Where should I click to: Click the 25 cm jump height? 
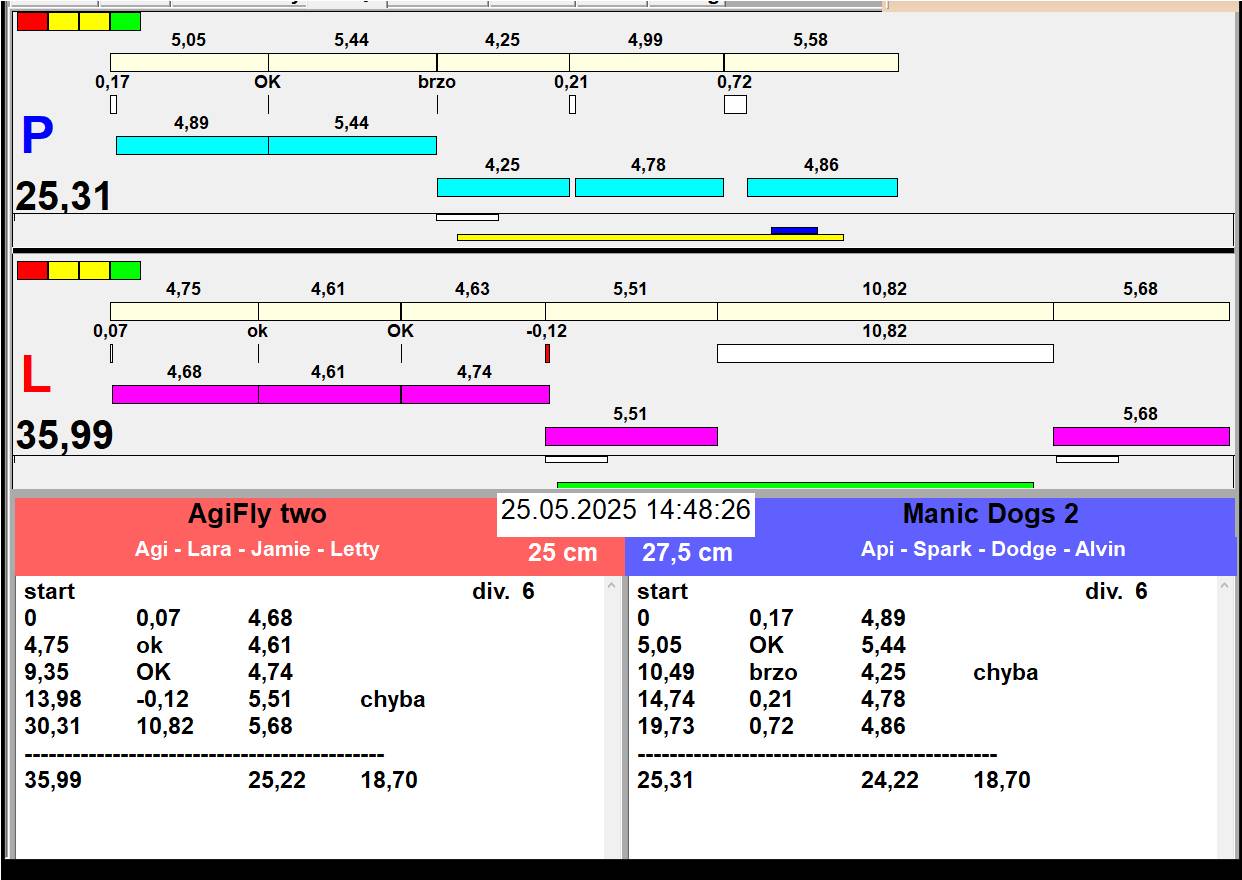562,552
